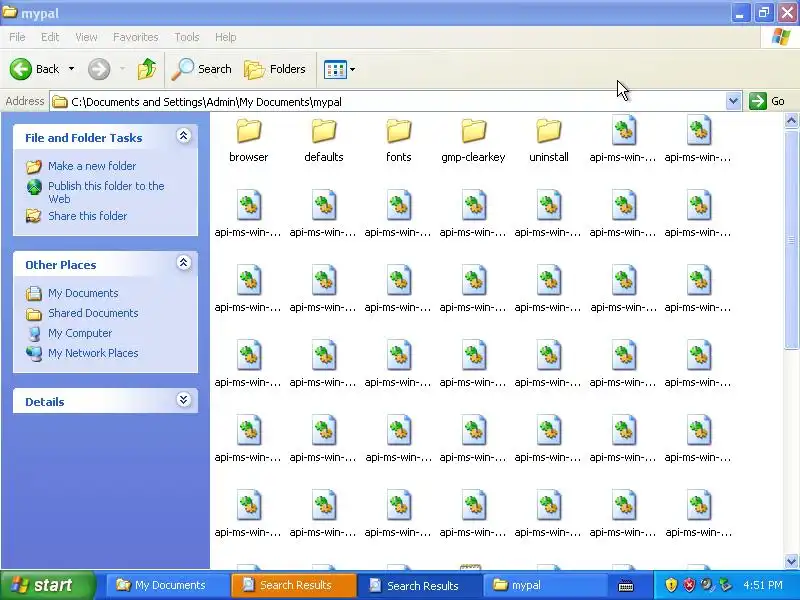Open the Views dropdown arrow
This screenshot has width=800, height=600.
(353, 69)
